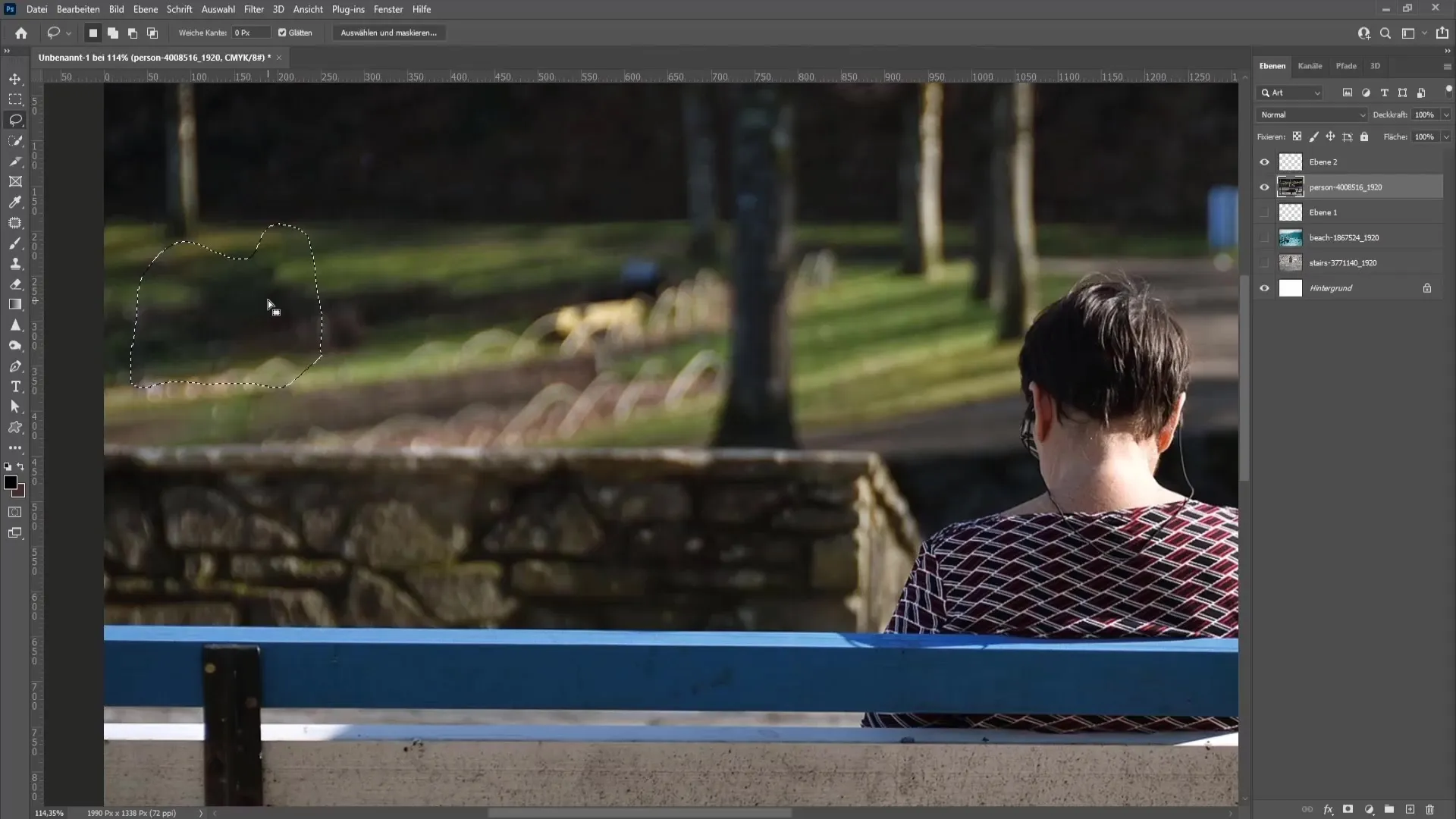
Task: Toggle visibility of Hintergrund layer
Action: pos(1264,288)
